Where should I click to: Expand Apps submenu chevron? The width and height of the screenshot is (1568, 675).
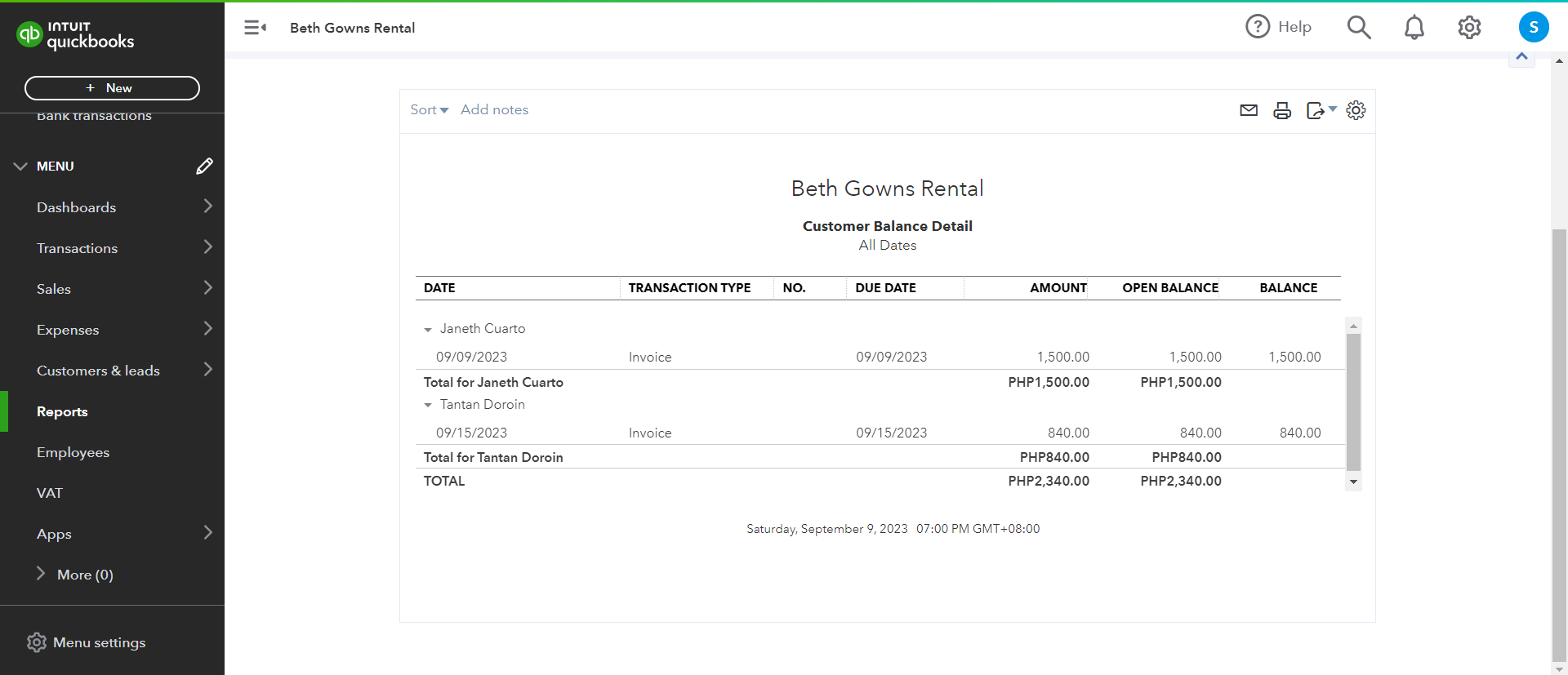(x=208, y=533)
